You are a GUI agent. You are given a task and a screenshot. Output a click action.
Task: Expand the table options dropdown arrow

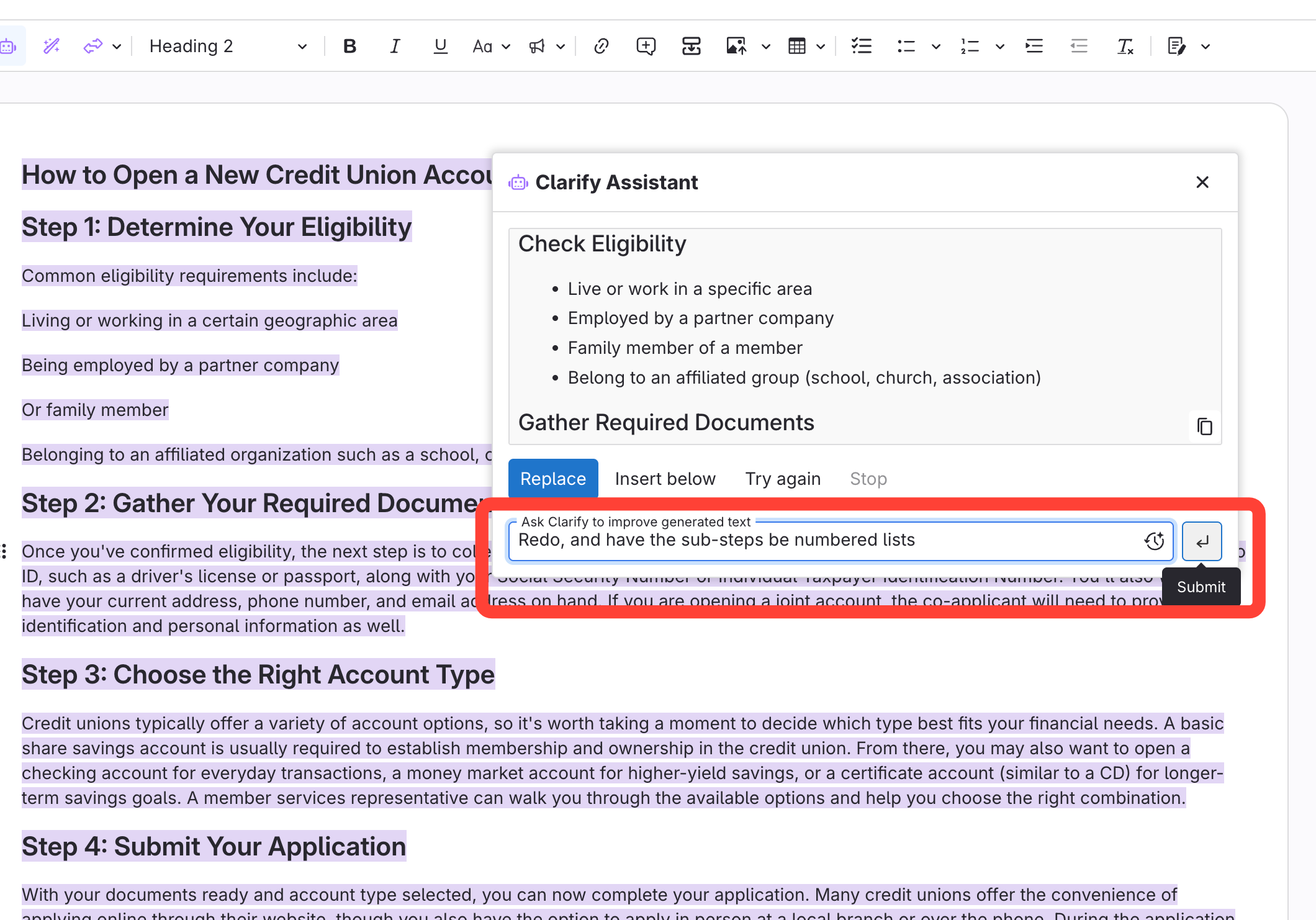pyautogui.click(x=821, y=46)
